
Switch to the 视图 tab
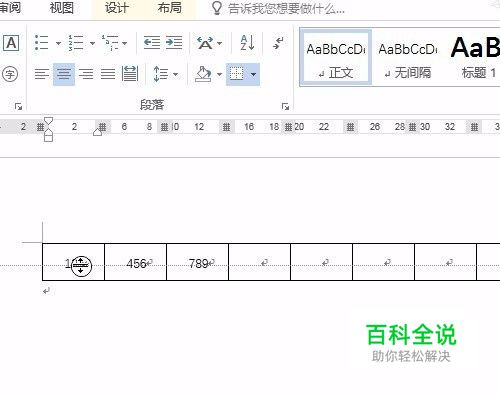61,7
